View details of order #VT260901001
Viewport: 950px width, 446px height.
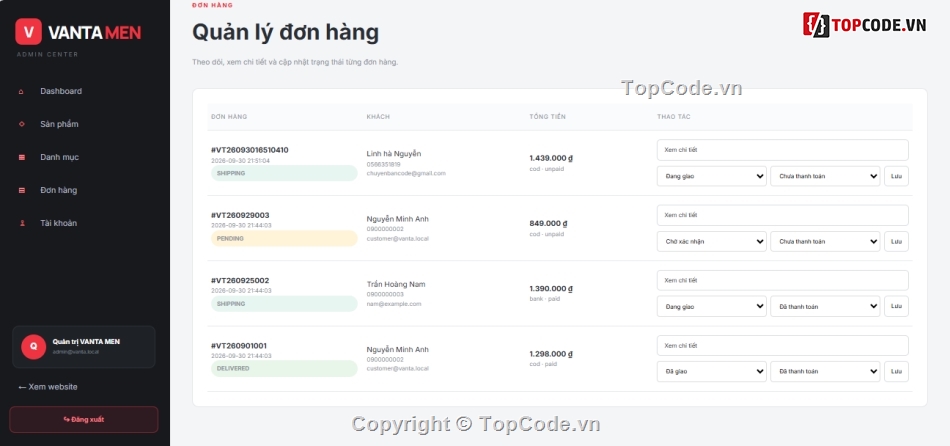(x=783, y=345)
